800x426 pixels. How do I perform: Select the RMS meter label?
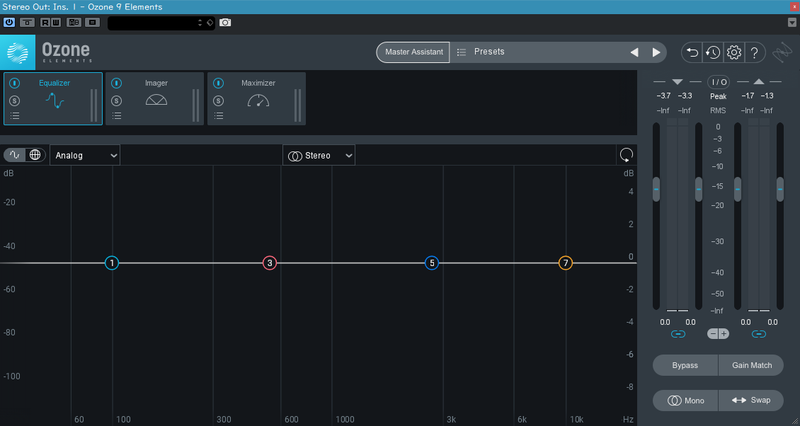click(x=718, y=110)
